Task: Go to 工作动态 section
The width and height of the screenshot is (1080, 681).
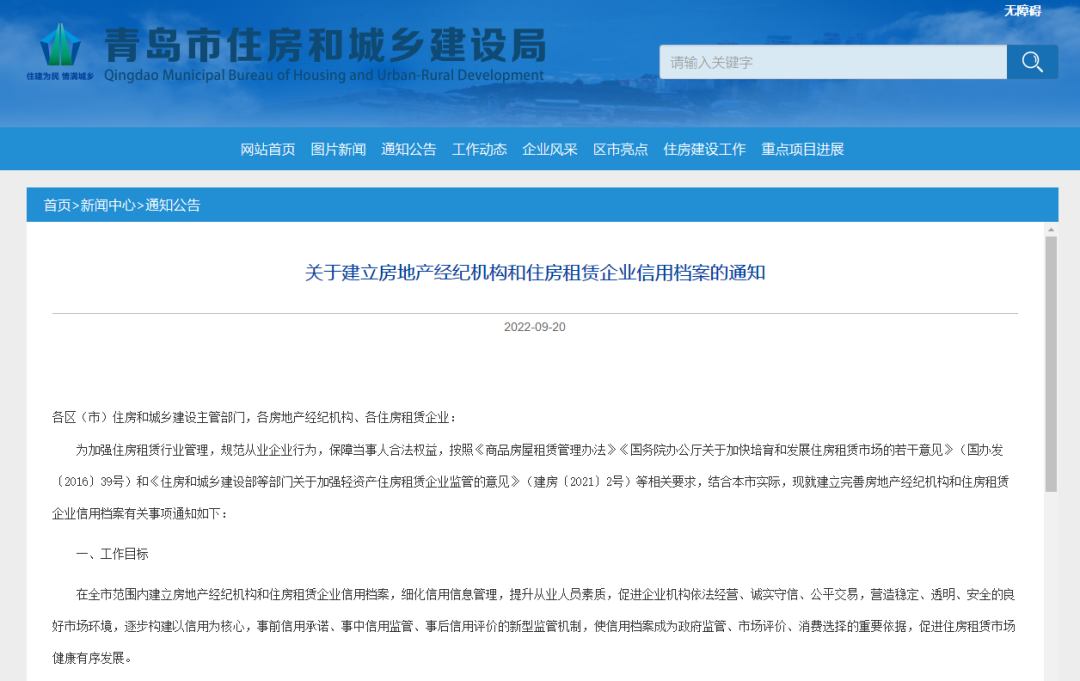Action: 479,149
